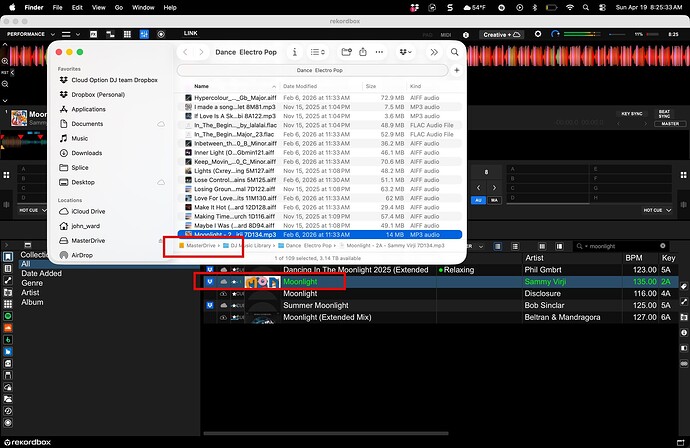Select Collection icon in rekordbox left sidebar

tap(8, 257)
